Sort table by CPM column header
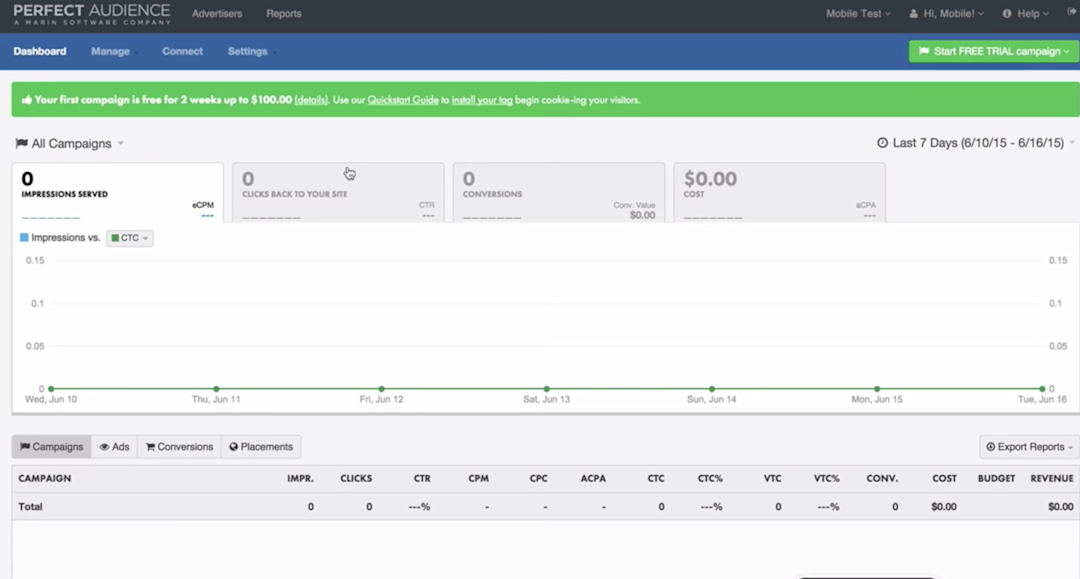 click(479, 478)
